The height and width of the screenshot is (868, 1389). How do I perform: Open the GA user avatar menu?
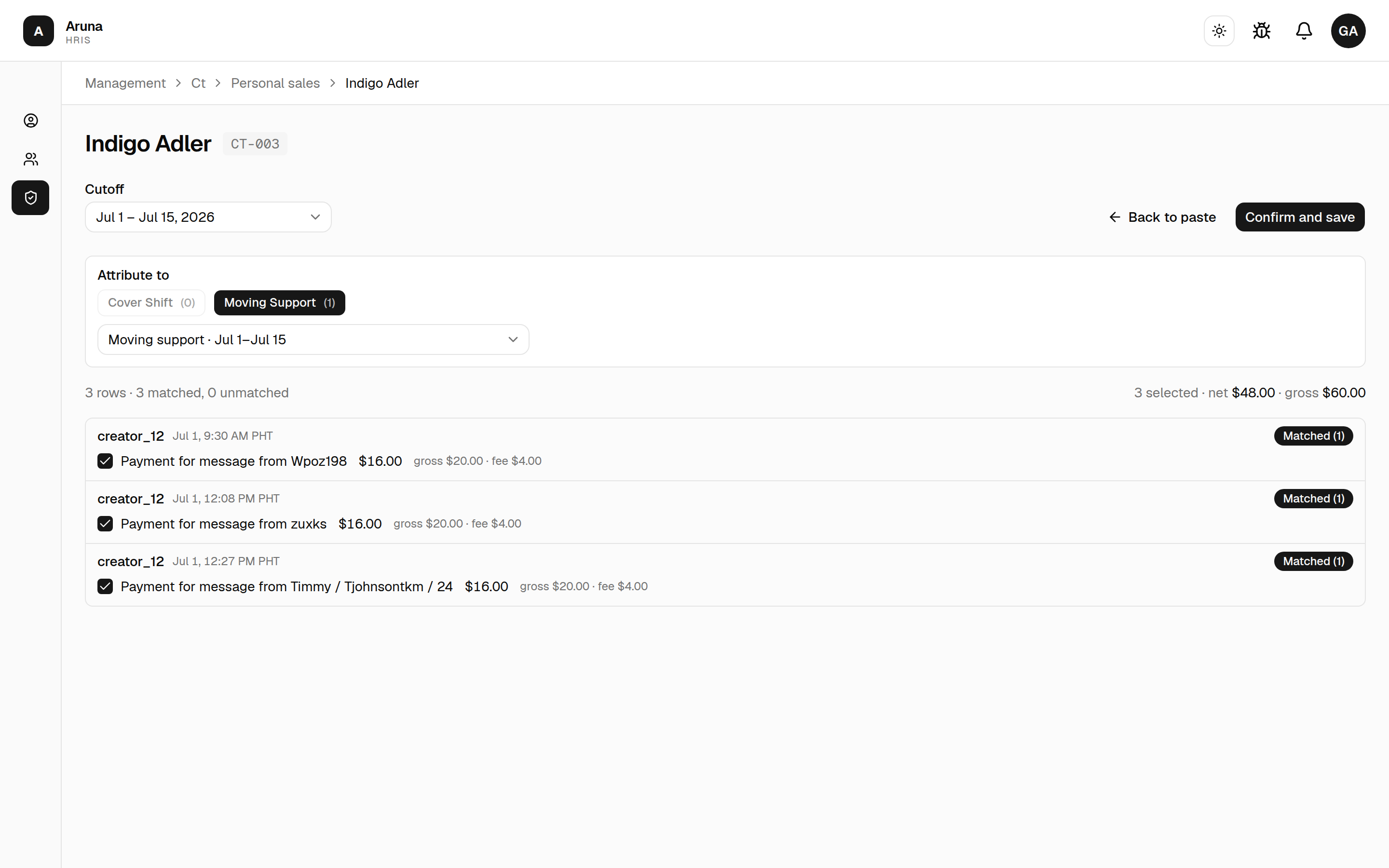click(x=1348, y=30)
